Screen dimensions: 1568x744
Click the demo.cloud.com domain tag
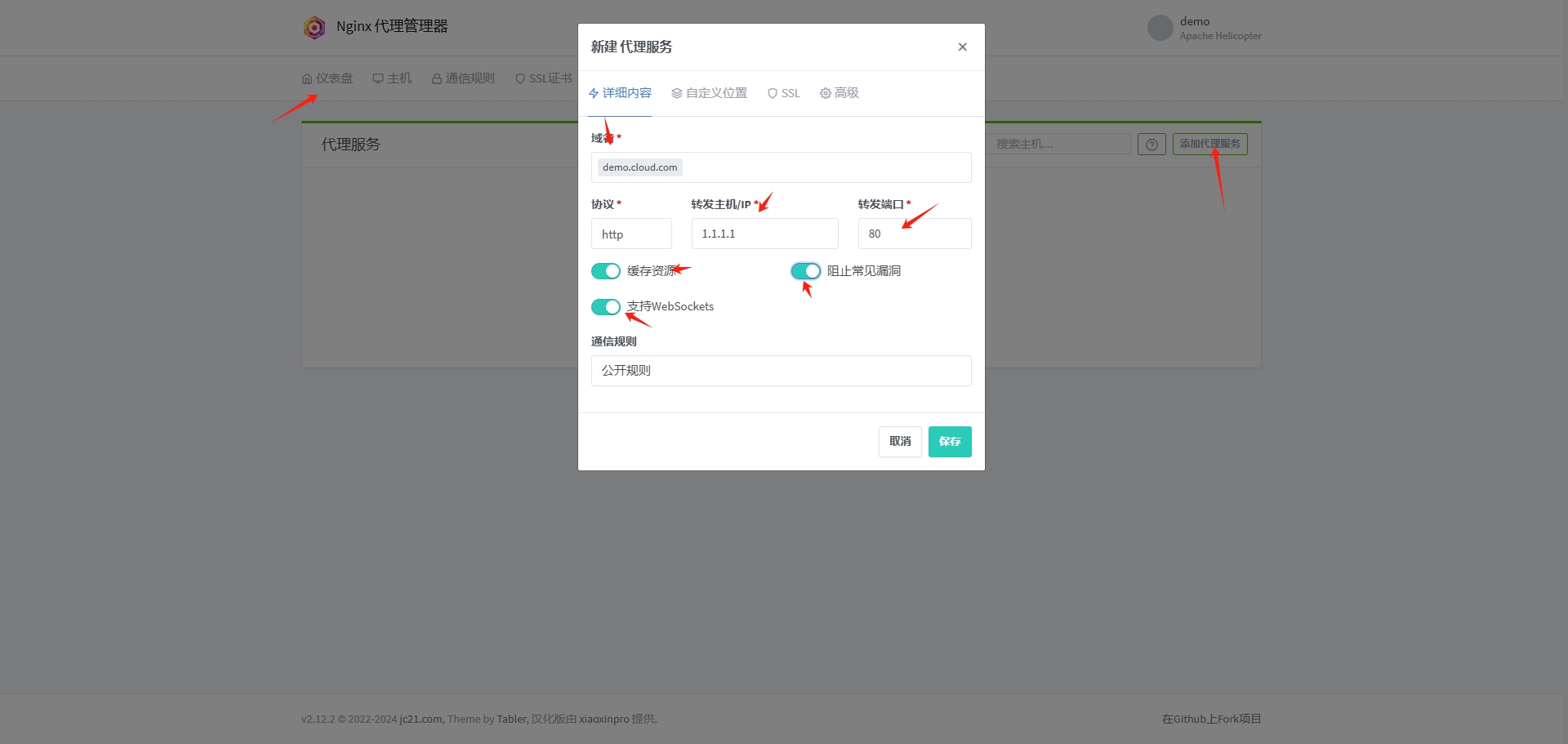point(640,167)
